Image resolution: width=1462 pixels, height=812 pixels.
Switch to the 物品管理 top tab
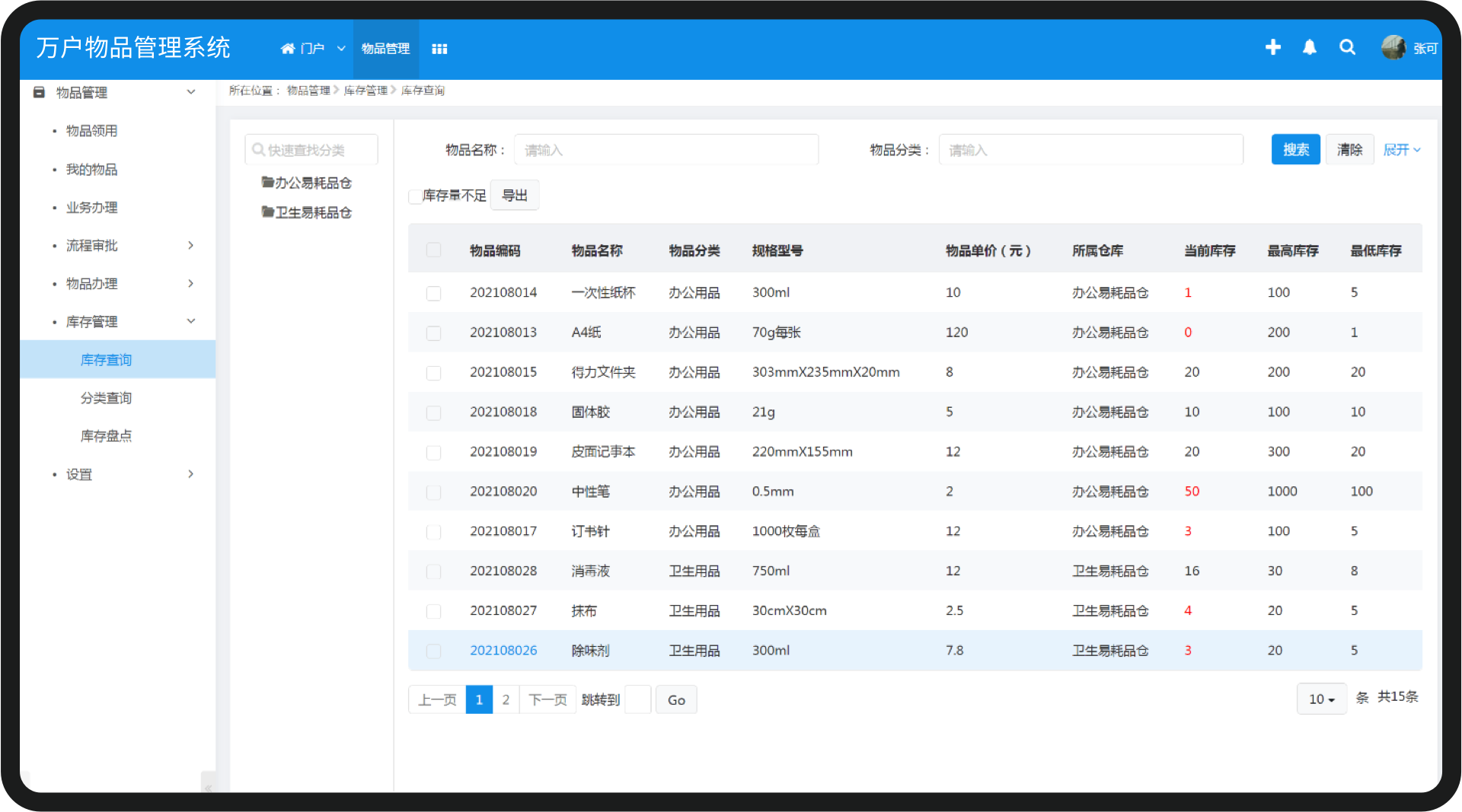(x=385, y=49)
